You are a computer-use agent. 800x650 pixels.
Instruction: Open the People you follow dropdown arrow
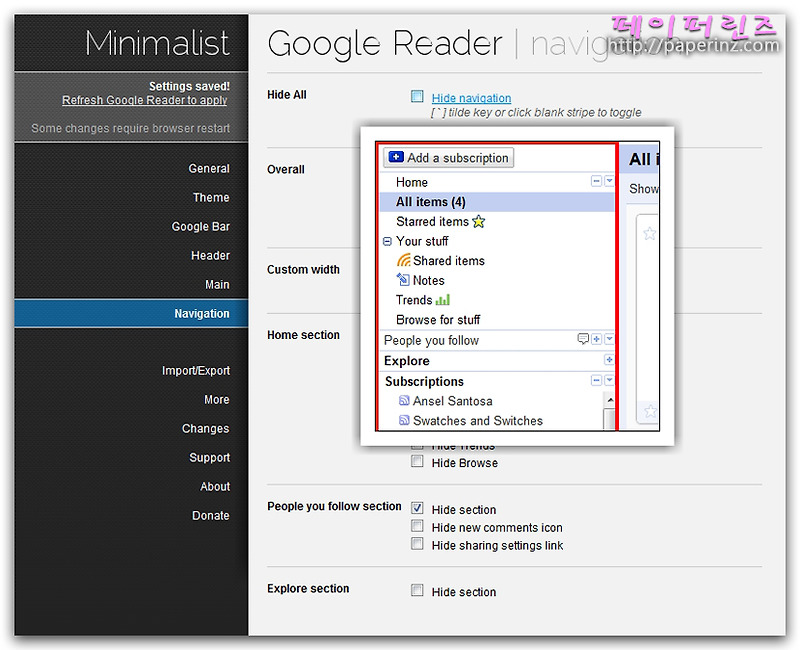coord(609,339)
